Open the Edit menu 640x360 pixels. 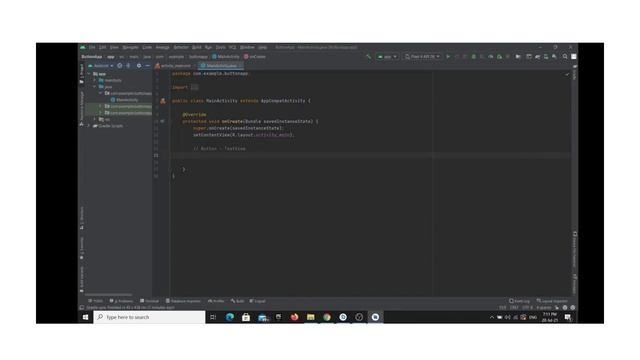tap(102, 47)
